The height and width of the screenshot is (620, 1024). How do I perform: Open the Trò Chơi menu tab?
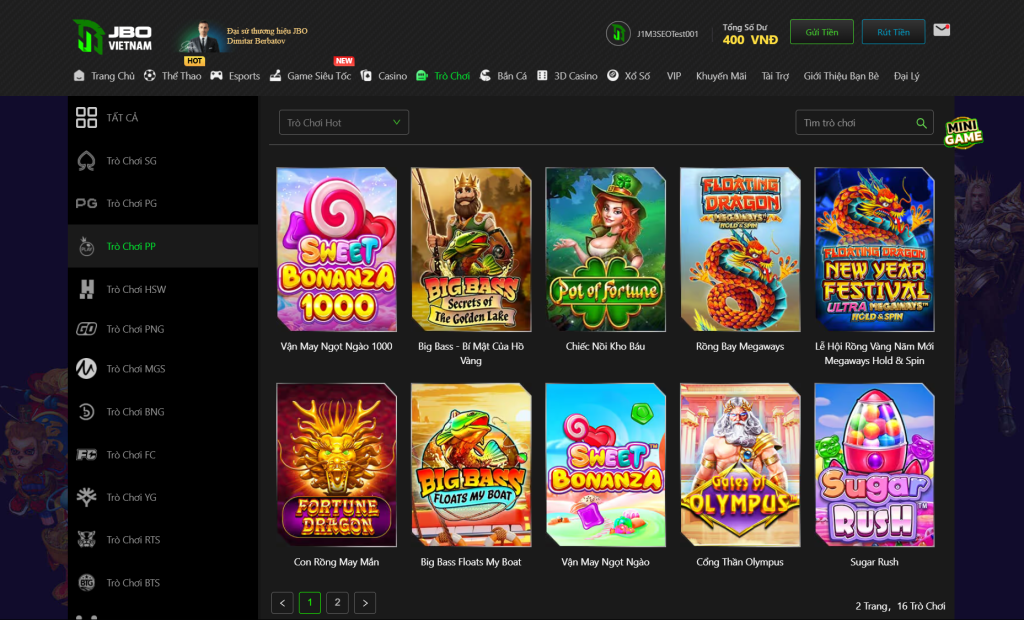[x=443, y=76]
